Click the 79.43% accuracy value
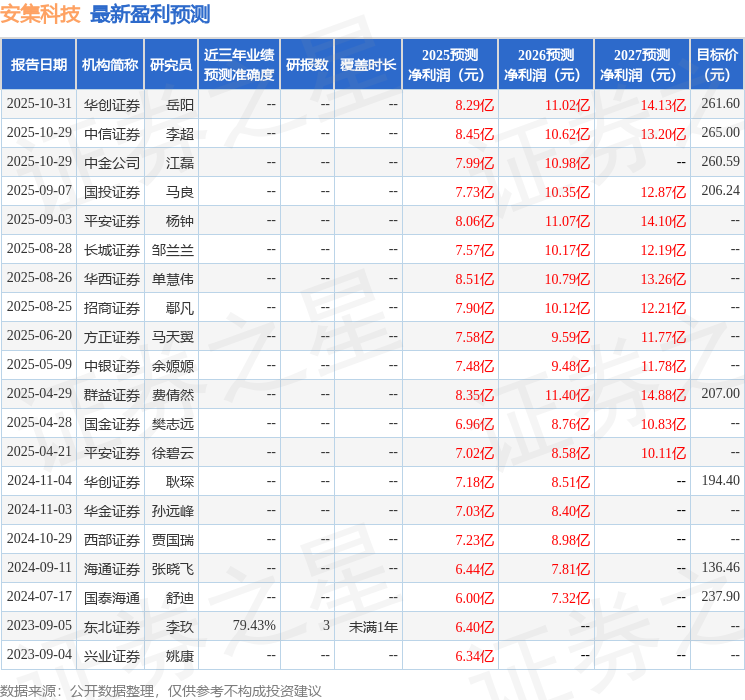 coord(254,626)
